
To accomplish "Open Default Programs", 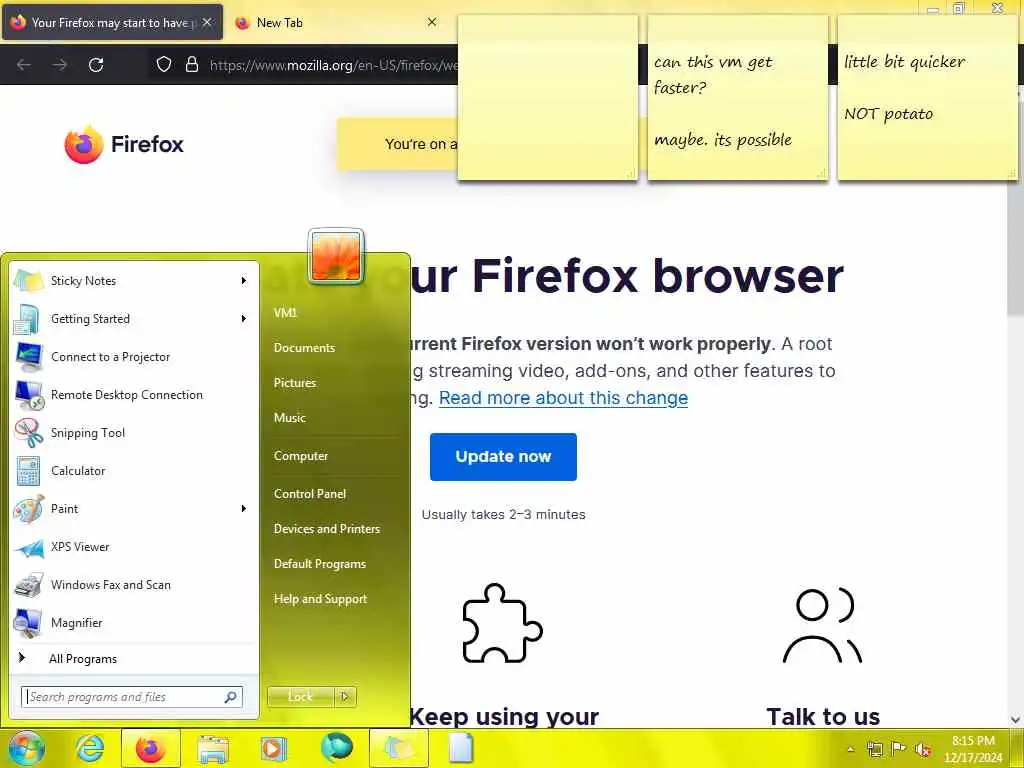I will click(319, 564).
